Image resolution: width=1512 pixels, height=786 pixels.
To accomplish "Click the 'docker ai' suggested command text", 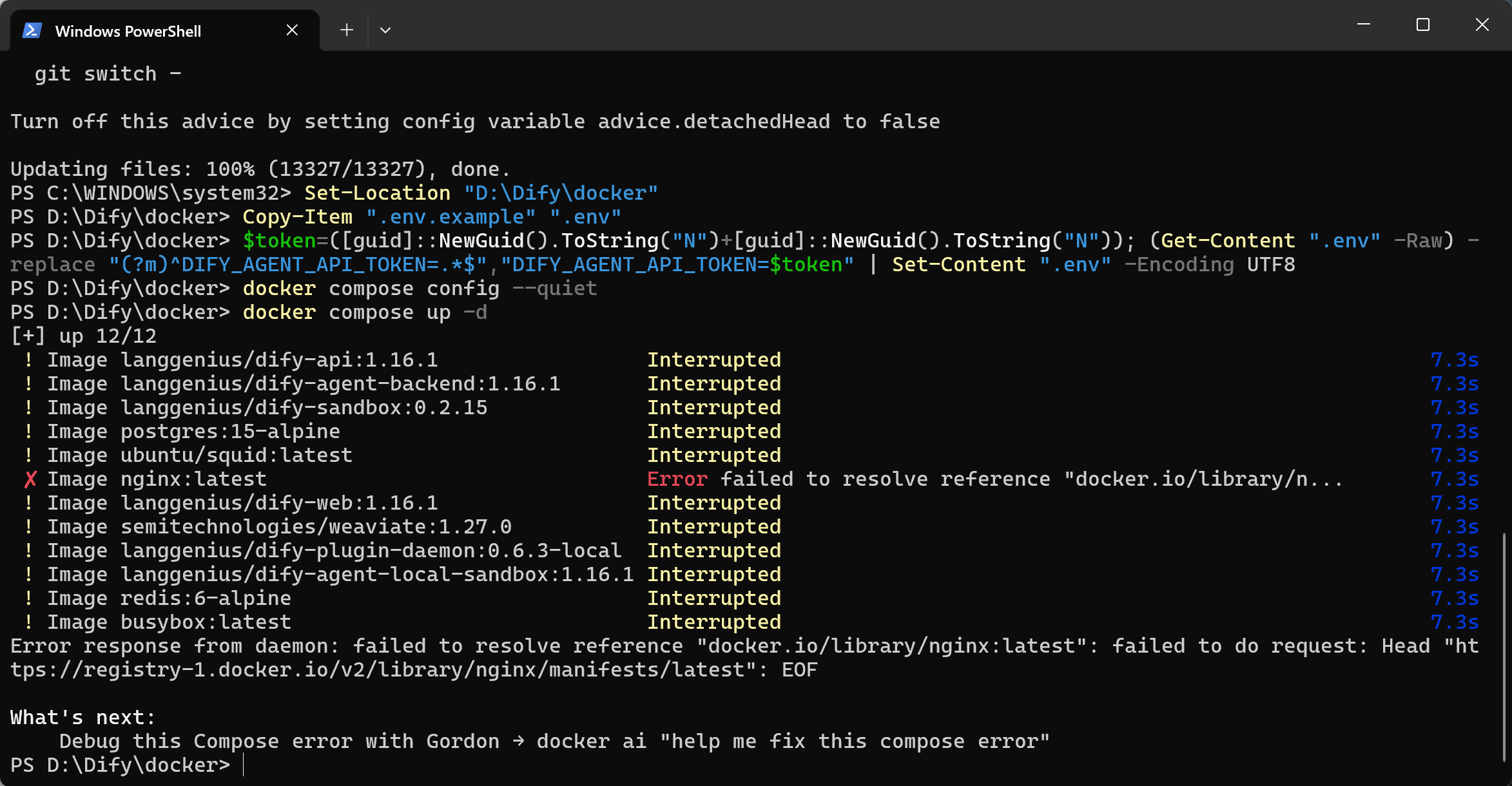I will click(x=592, y=742).
